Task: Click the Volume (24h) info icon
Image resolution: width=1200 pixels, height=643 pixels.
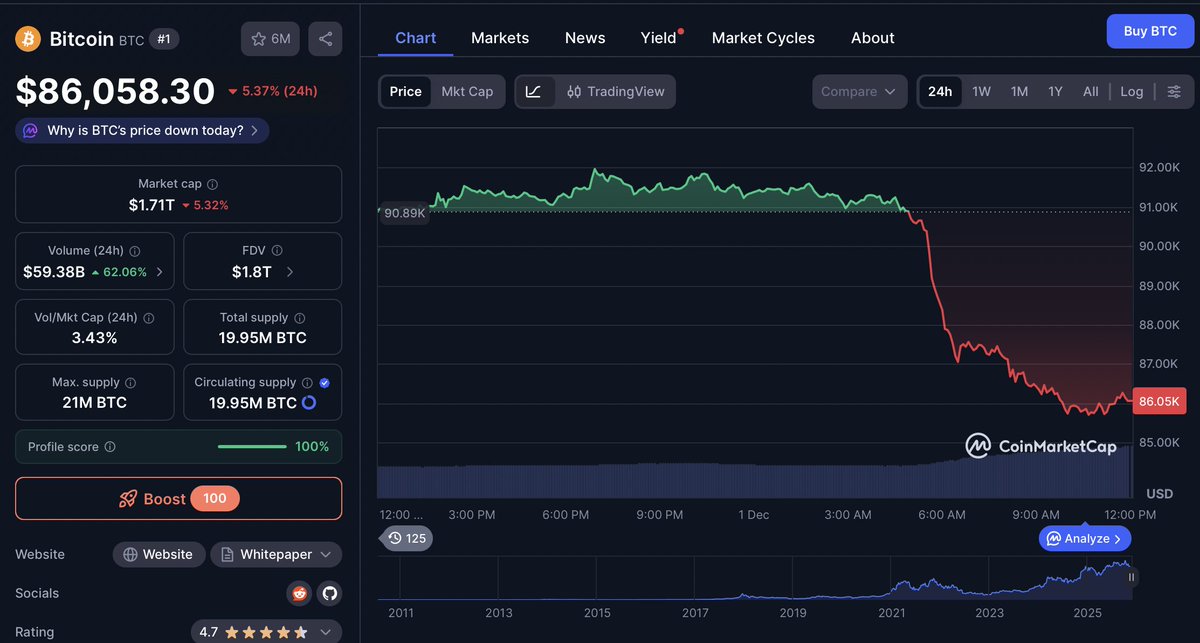Action: click(x=135, y=251)
